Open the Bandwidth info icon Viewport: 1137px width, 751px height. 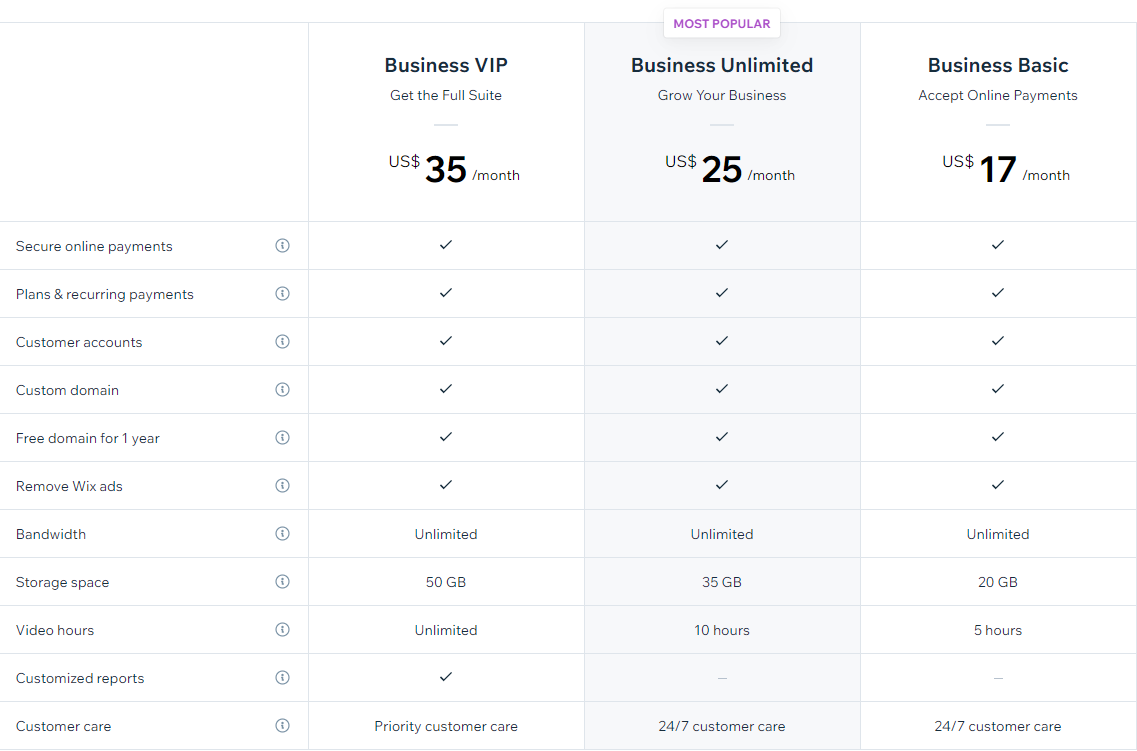pyautogui.click(x=282, y=534)
